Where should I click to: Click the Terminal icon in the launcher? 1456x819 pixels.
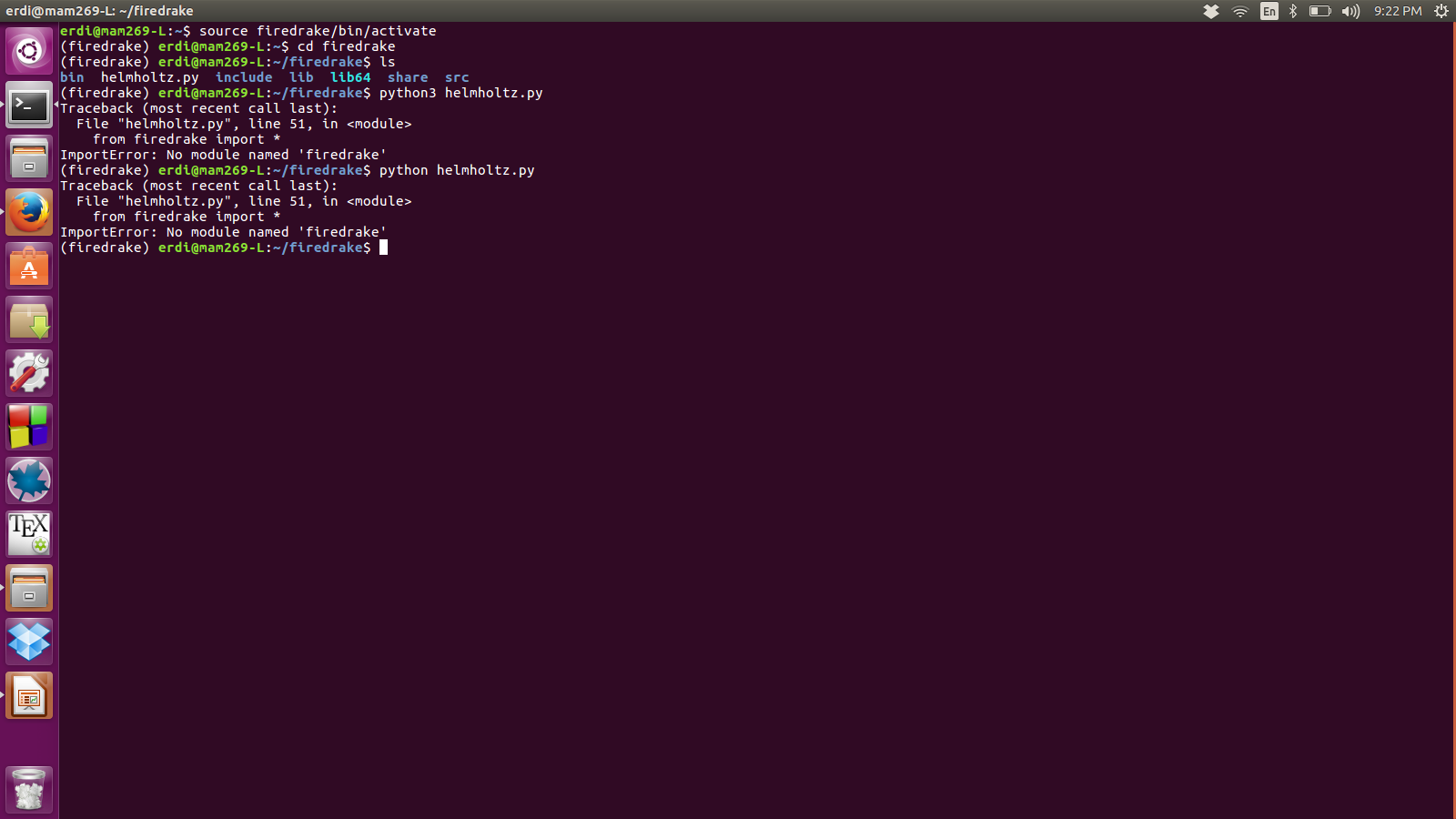pyautogui.click(x=29, y=106)
